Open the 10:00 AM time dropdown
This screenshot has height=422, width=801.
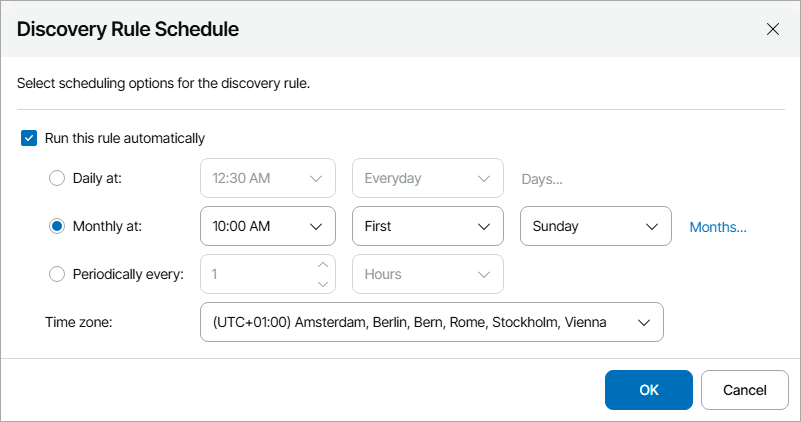point(267,227)
